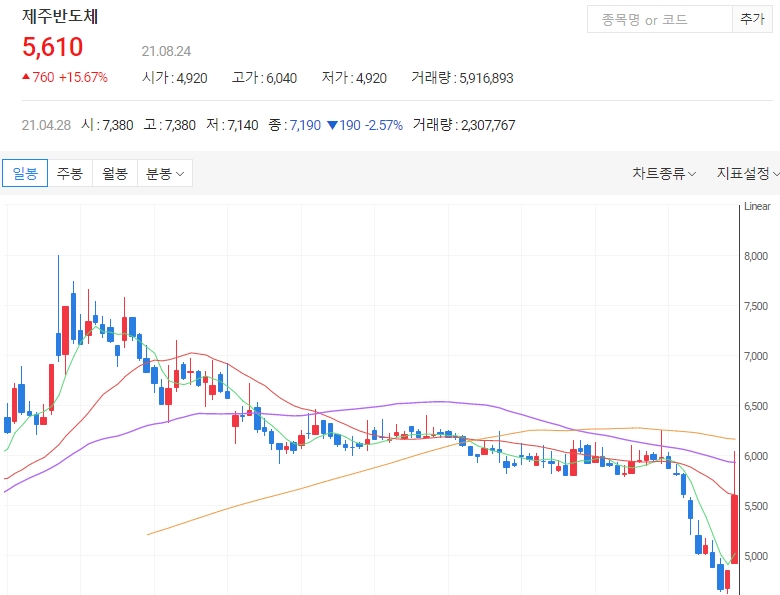Switch to the 주봉 weekly chart tab

pyautogui.click(x=70, y=173)
